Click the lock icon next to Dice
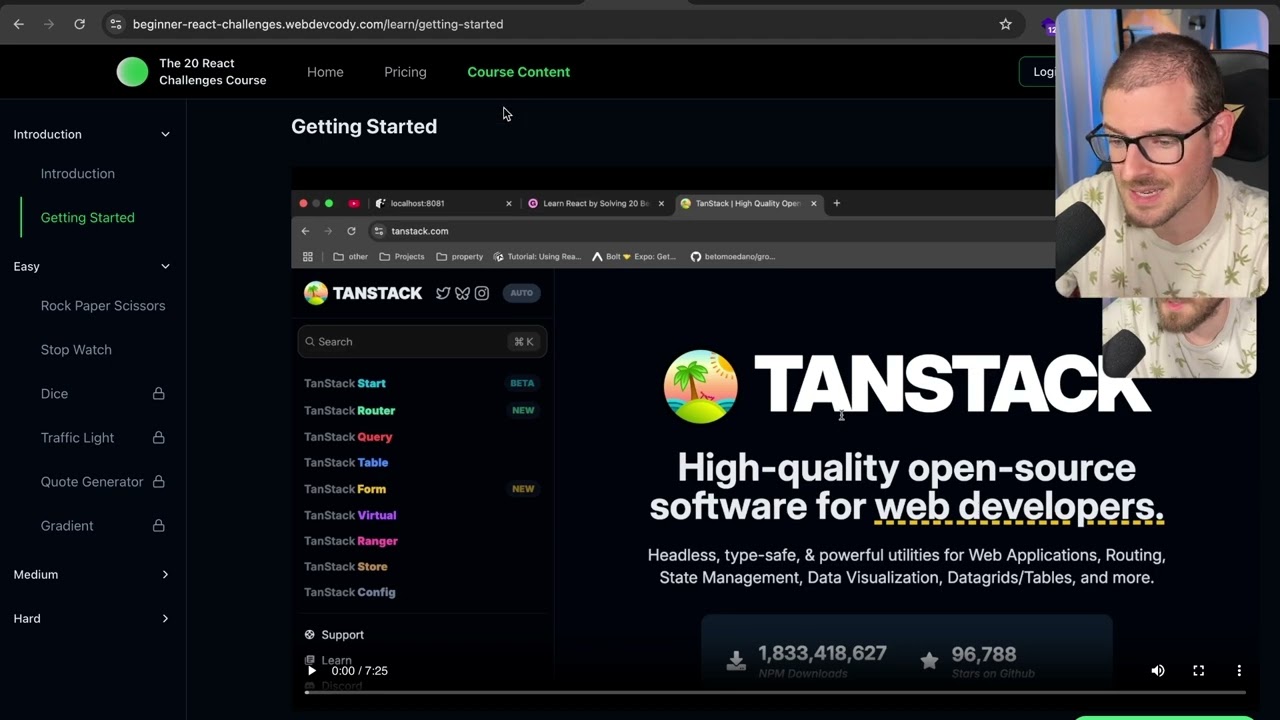The width and height of the screenshot is (1280, 720). tap(158, 394)
